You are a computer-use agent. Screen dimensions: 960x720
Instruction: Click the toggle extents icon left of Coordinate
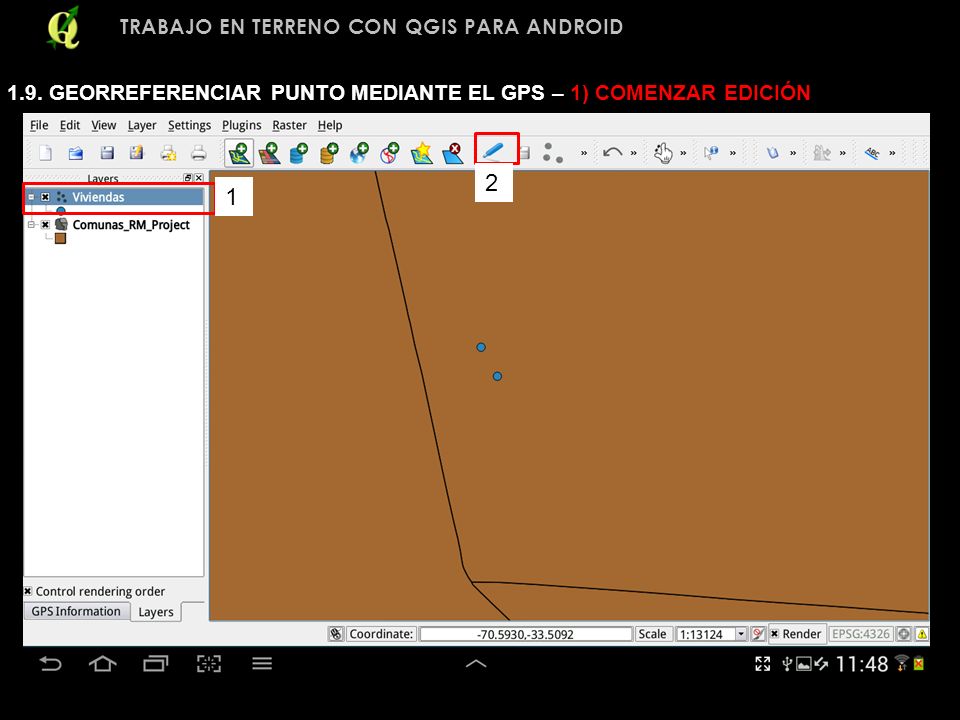pos(336,634)
